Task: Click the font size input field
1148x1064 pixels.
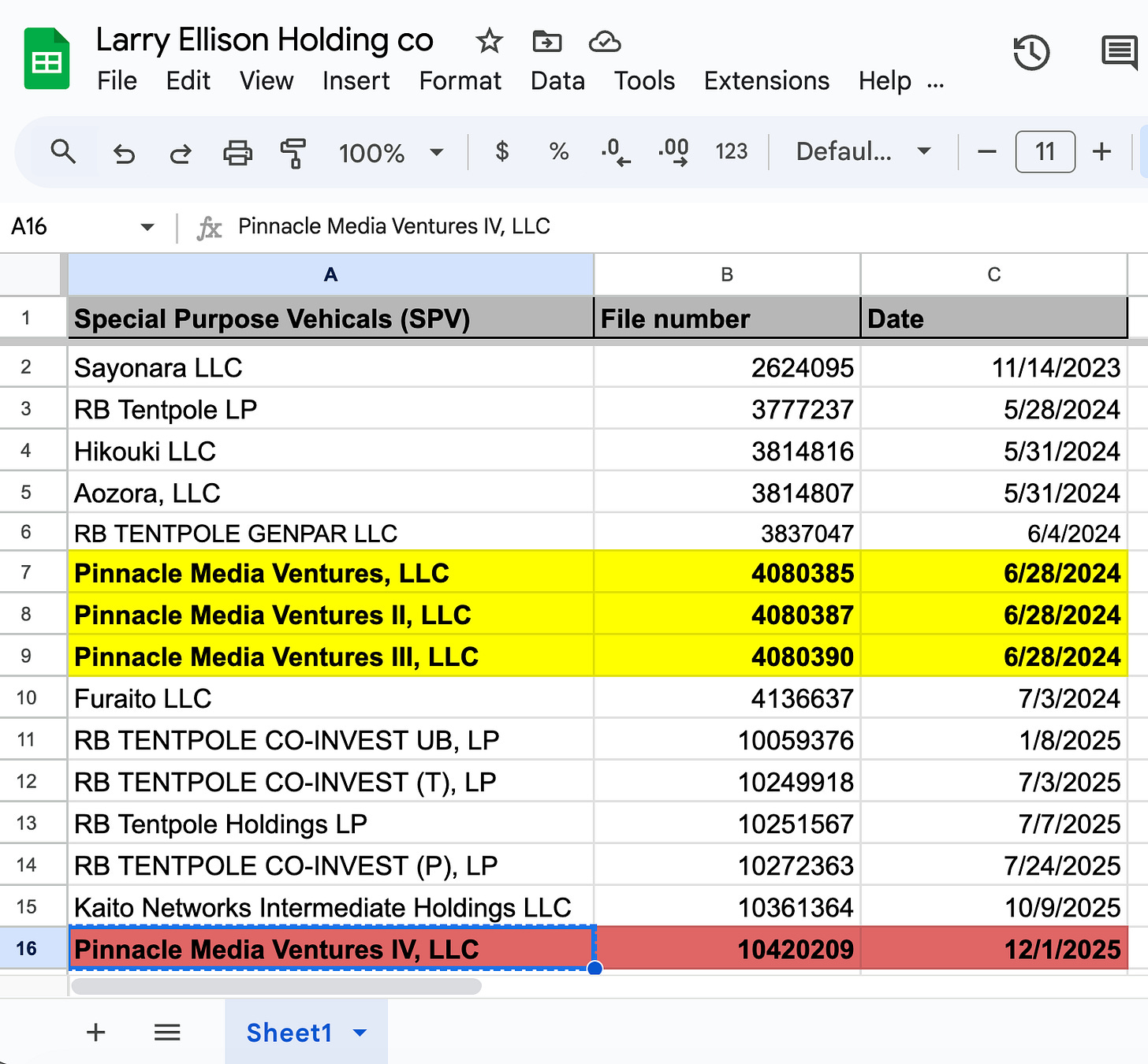Action: (1045, 151)
